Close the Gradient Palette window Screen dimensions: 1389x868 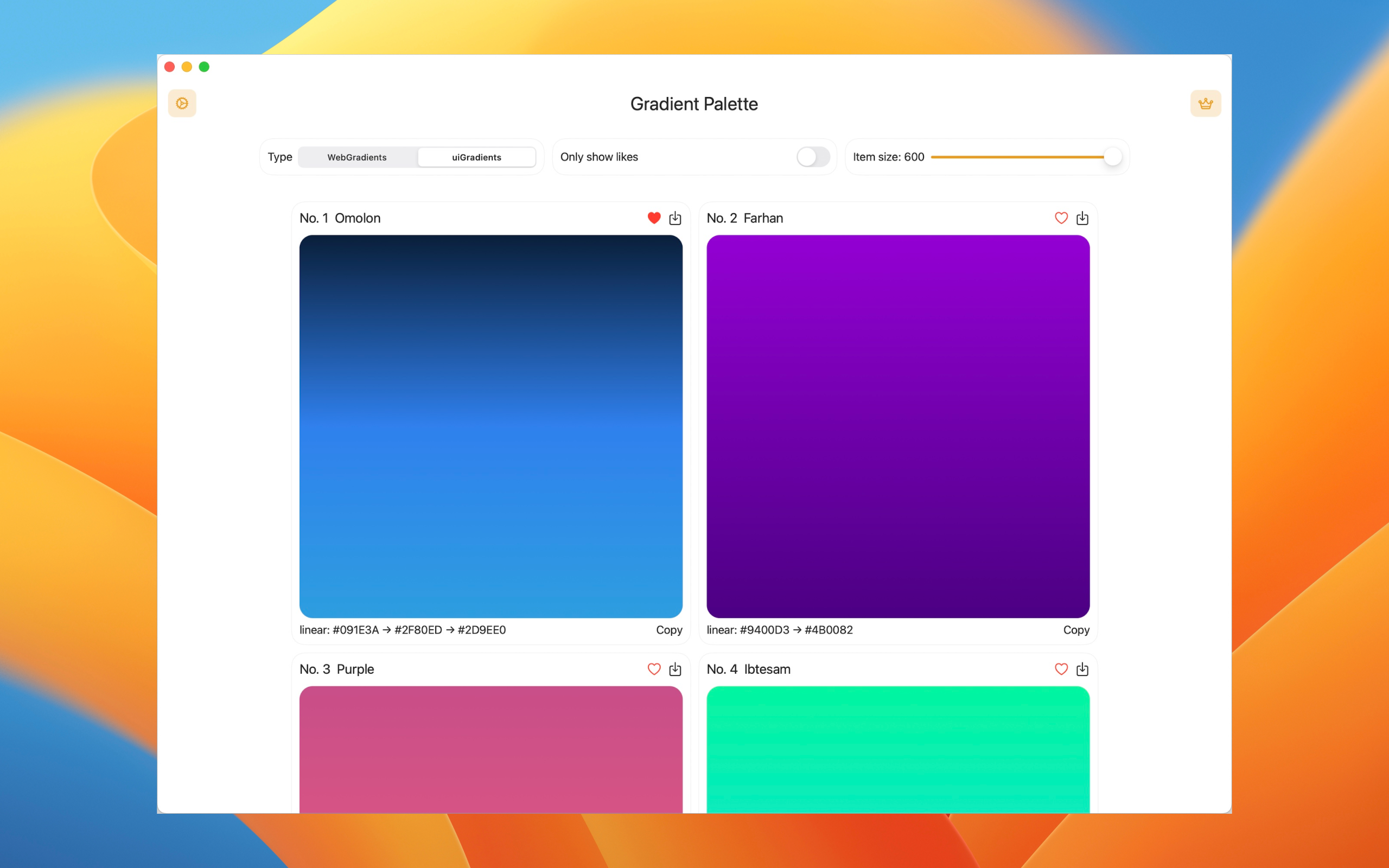pyautogui.click(x=169, y=67)
